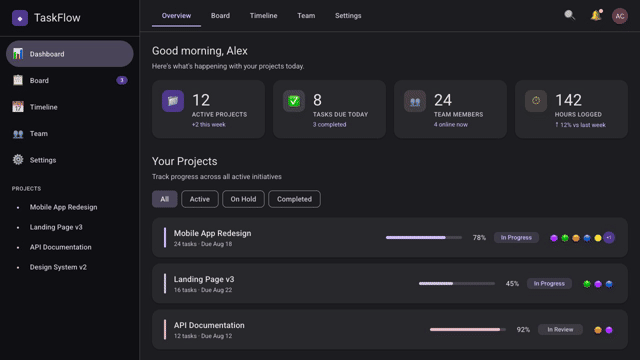
Task: Click orange avatar on API Documentation row
Action: [598, 330]
